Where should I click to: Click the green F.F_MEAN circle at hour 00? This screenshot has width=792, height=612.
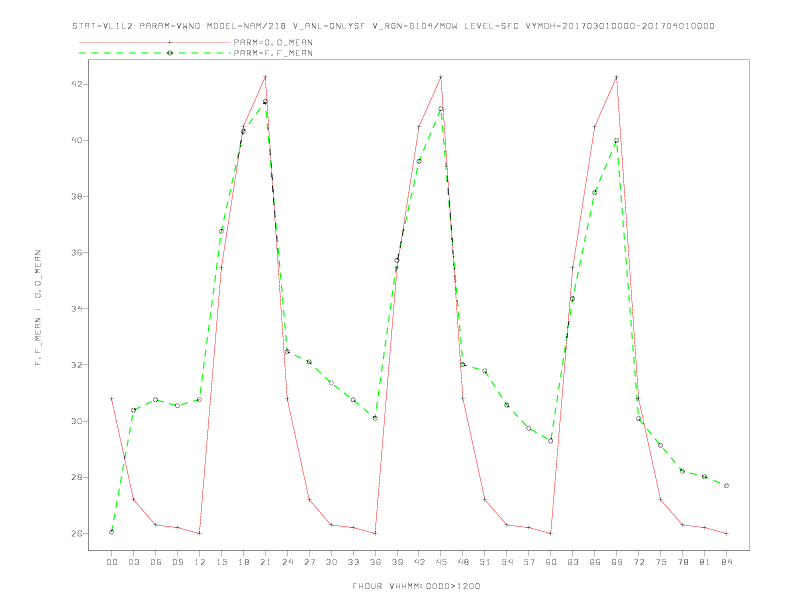pyautogui.click(x=112, y=532)
